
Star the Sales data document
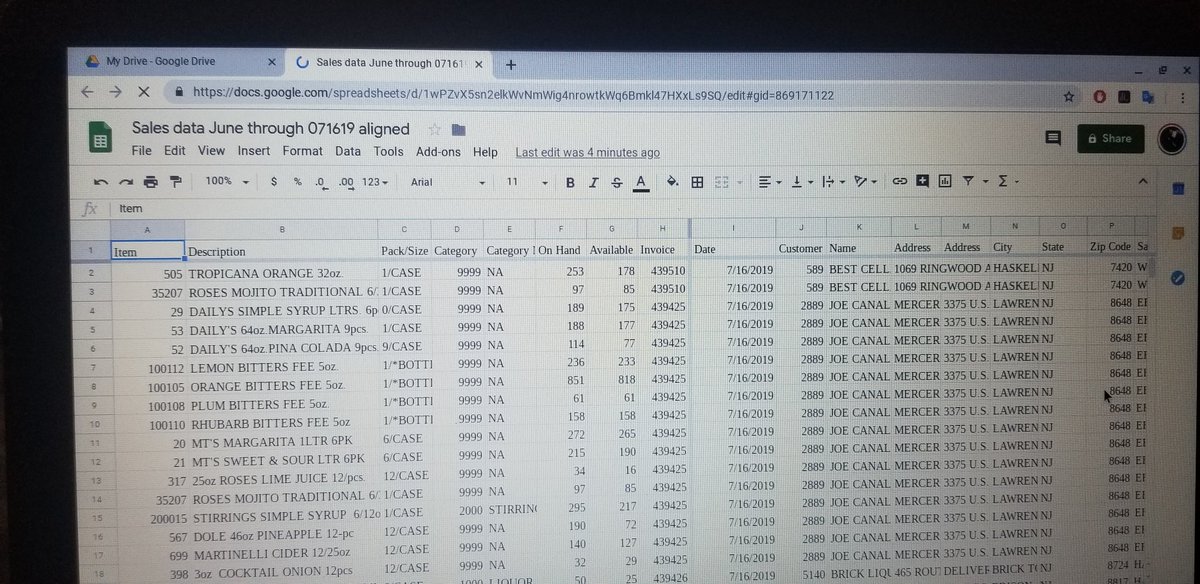(x=434, y=130)
